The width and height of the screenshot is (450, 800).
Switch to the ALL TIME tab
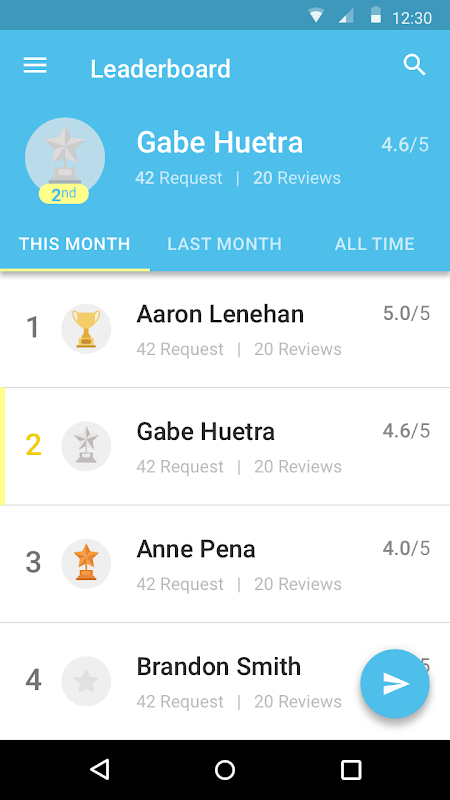(x=374, y=244)
